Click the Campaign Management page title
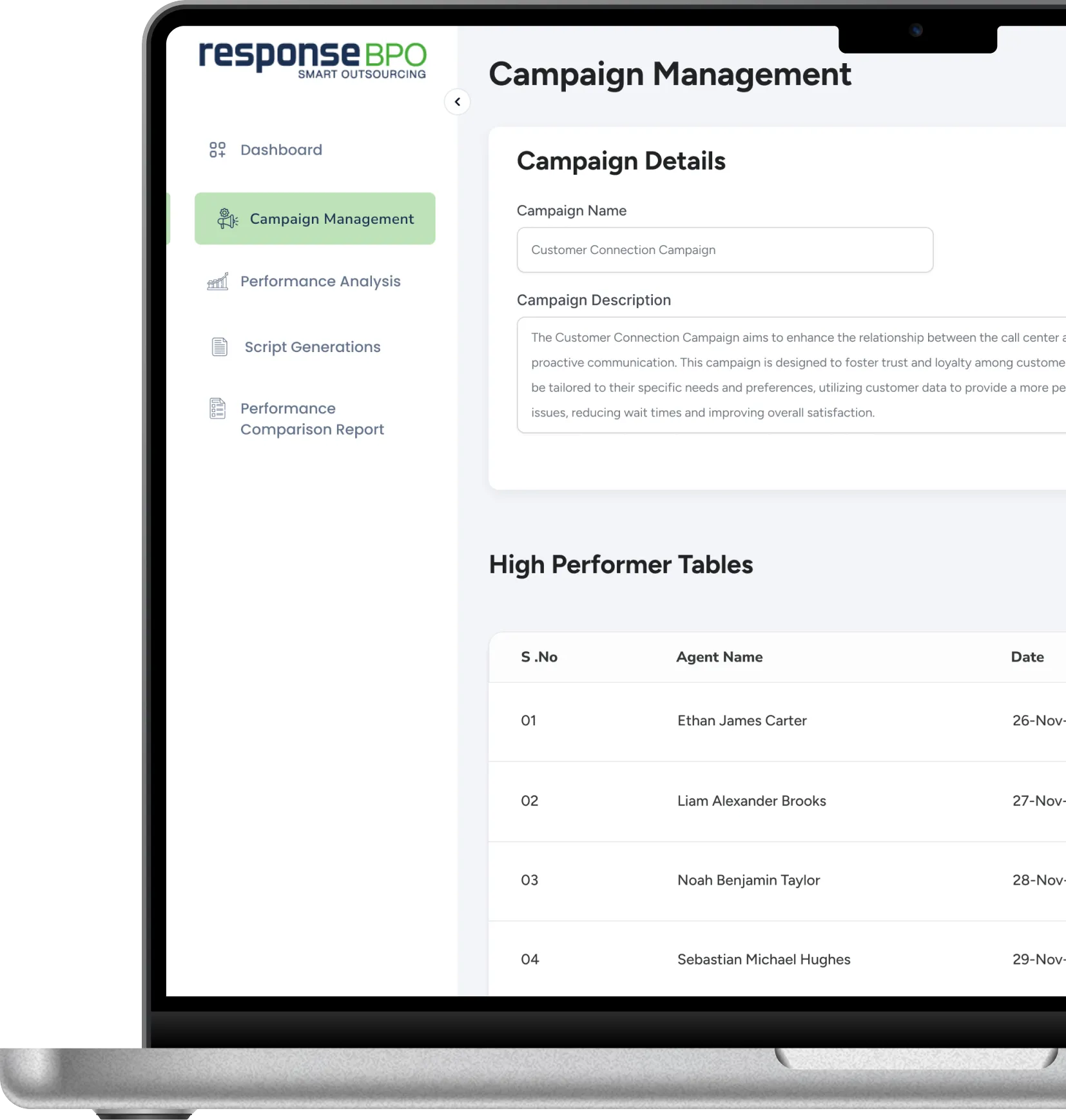Screen dimensions: 1066x1120 point(670,75)
